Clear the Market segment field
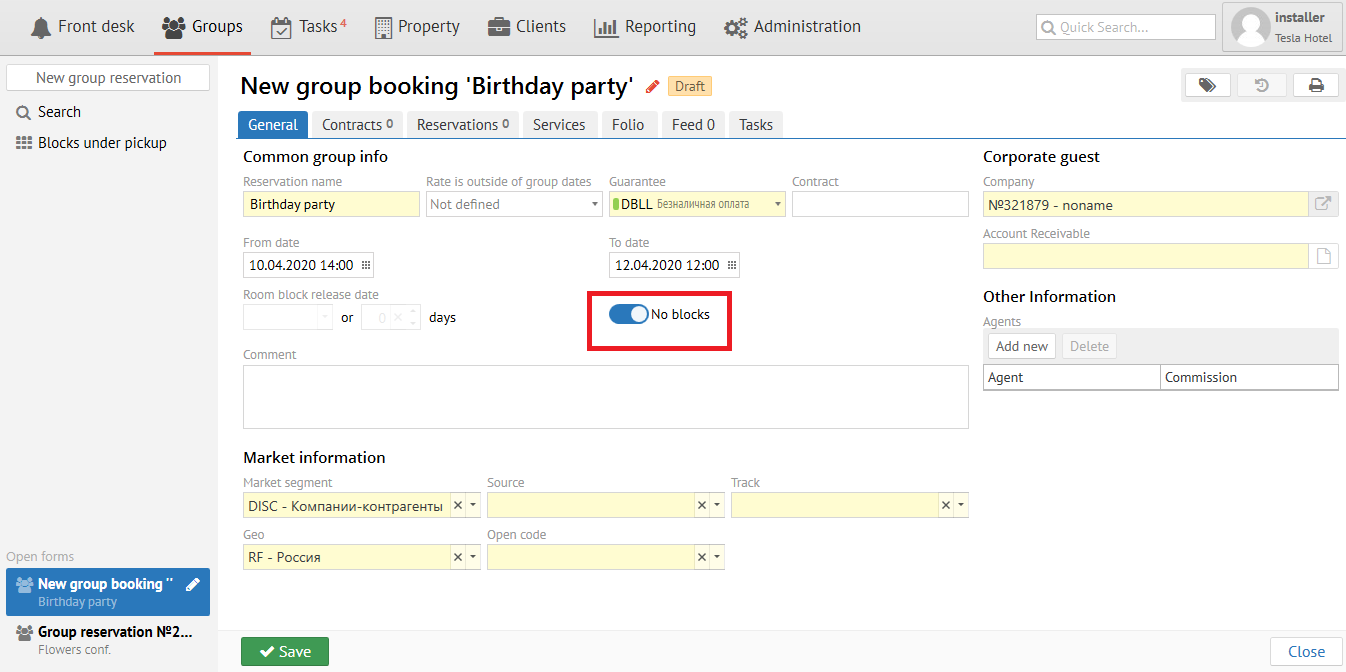Image resolution: width=1346 pixels, height=672 pixels. click(x=458, y=506)
